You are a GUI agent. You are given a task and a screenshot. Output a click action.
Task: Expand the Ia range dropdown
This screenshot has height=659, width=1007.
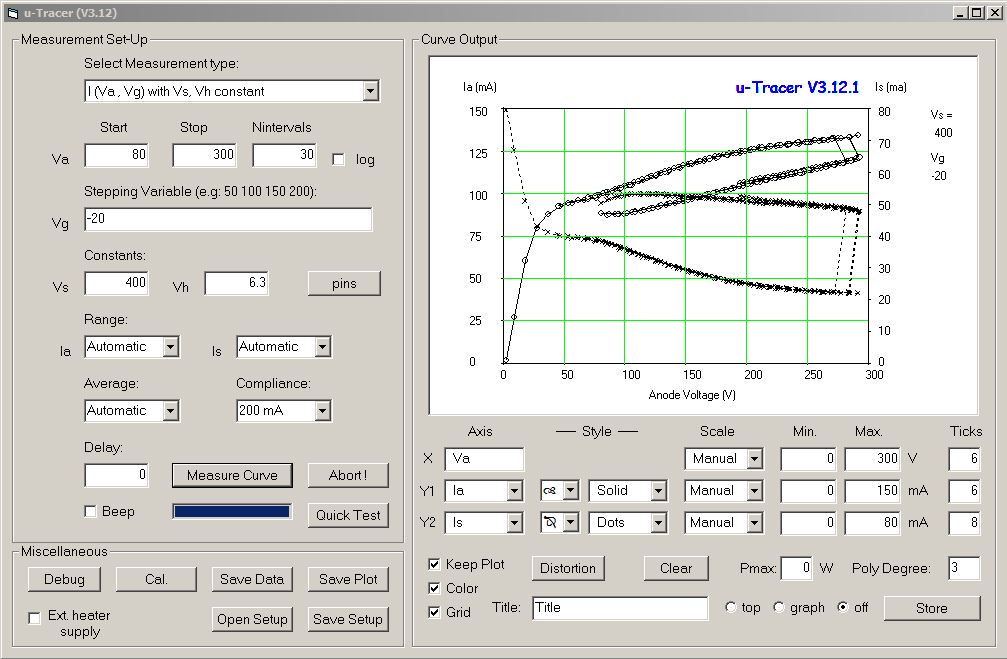(170, 347)
